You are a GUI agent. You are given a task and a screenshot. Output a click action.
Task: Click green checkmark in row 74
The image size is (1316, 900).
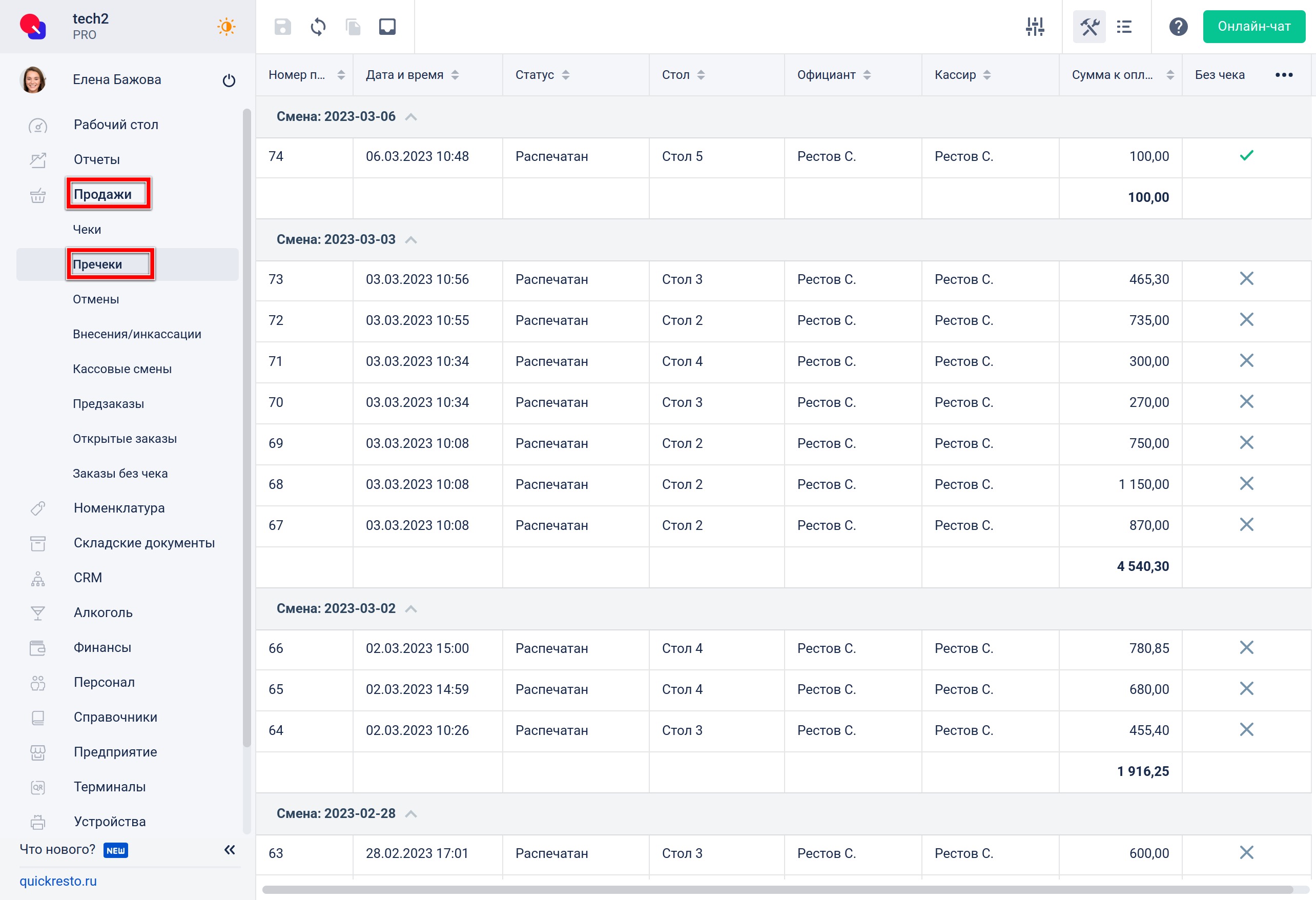click(x=1247, y=155)
